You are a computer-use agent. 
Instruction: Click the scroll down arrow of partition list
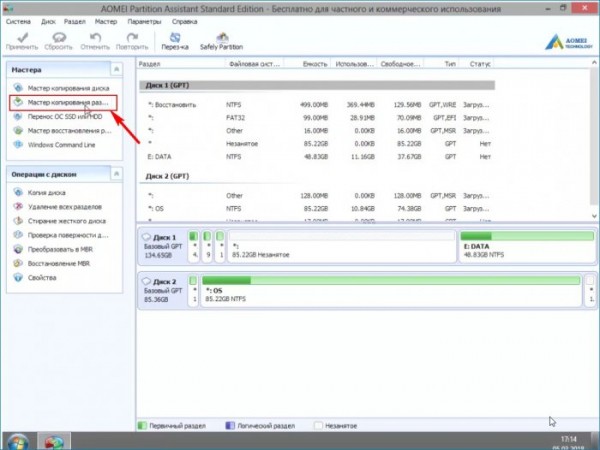coord(594,216)
